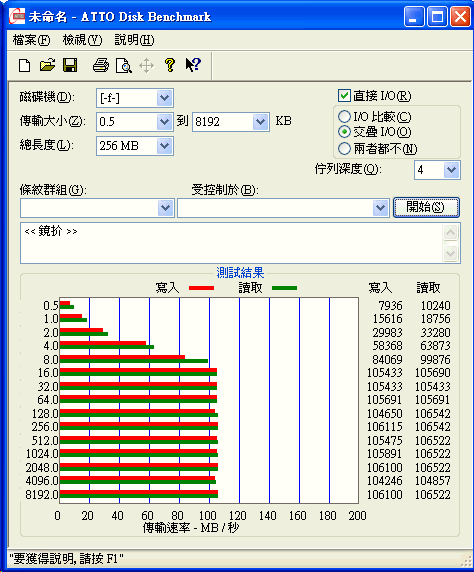The width and height of the screenshot is (474, 572).
Task: Click inside the description text box
Action: 231,243
